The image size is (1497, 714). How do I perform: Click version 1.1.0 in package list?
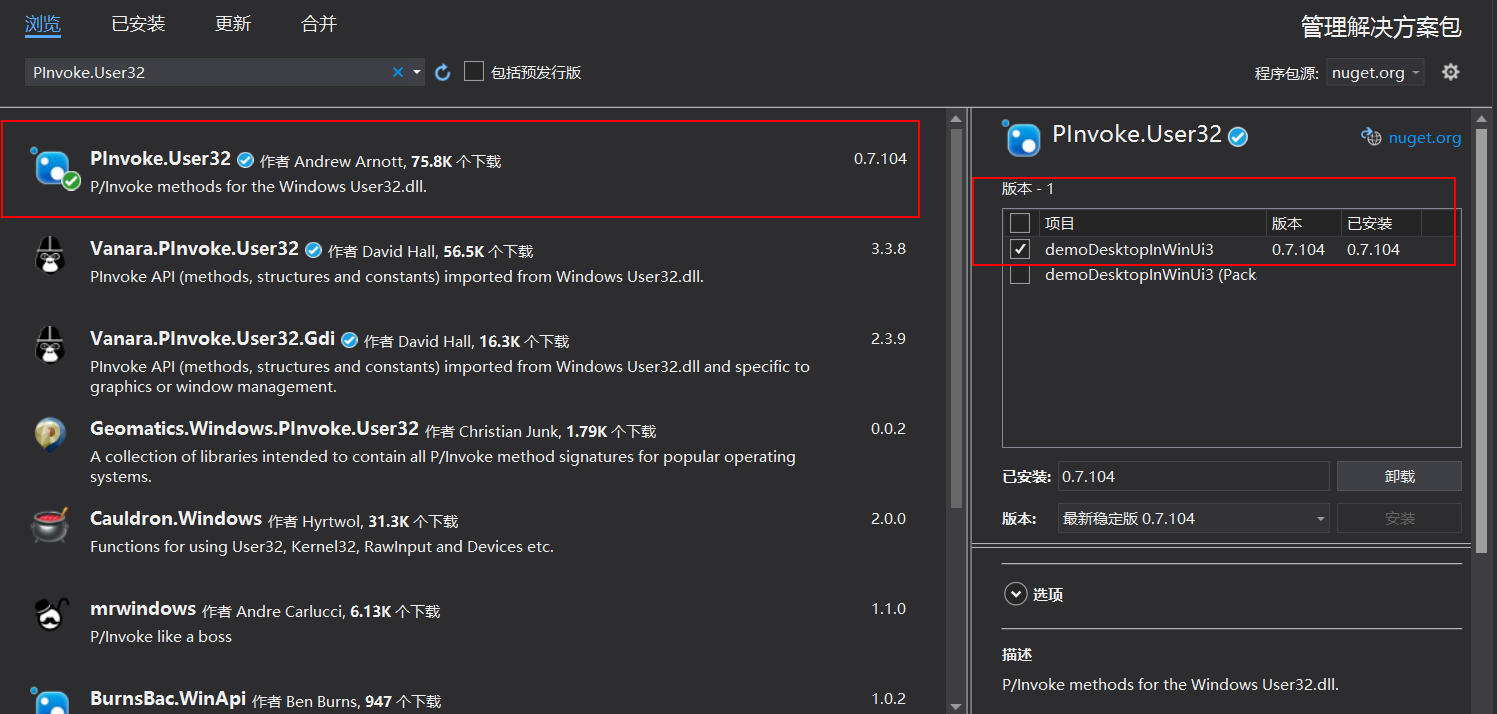tap(888, 609)
